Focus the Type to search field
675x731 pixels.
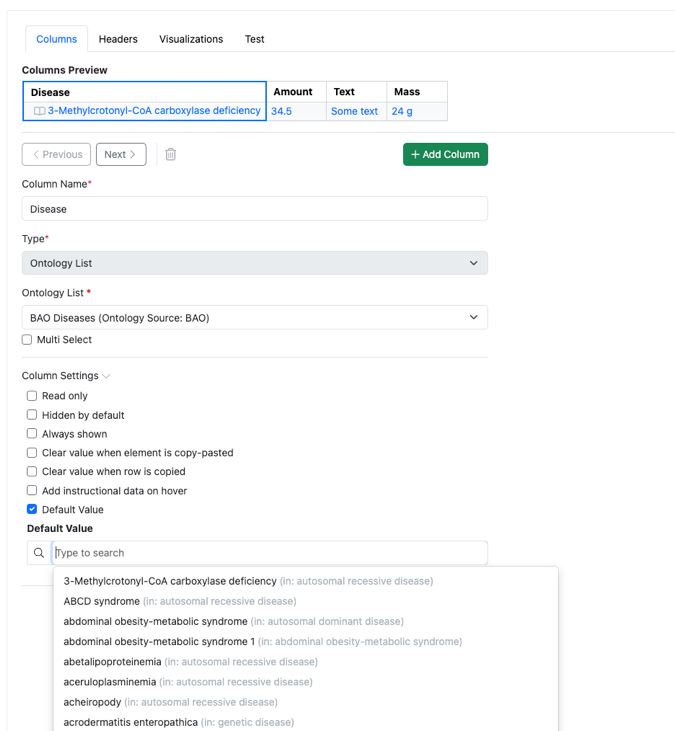[269, 553]
